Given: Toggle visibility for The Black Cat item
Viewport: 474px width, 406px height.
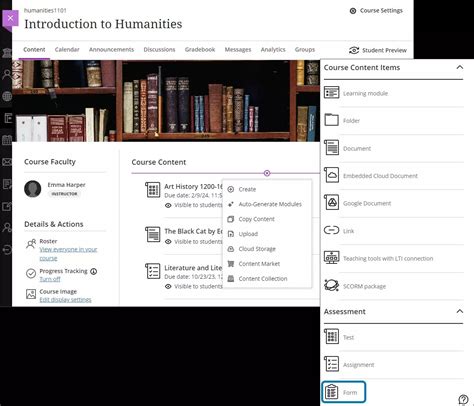Looking at the screenshot, I should (x=168, y=242).
